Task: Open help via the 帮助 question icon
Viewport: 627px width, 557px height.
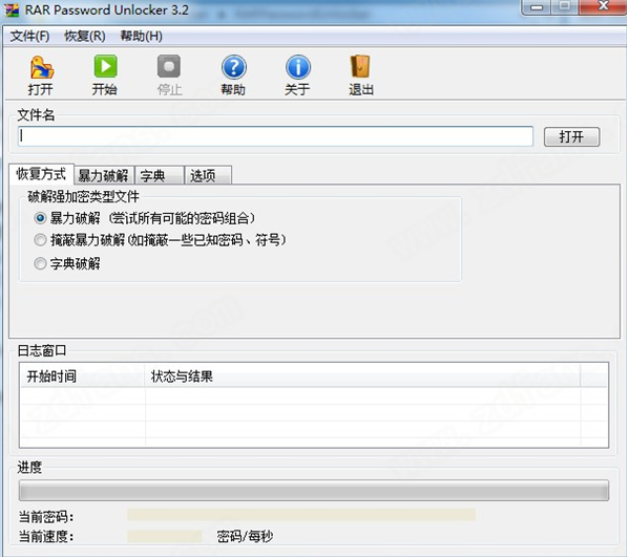Action: coord(234,67)
